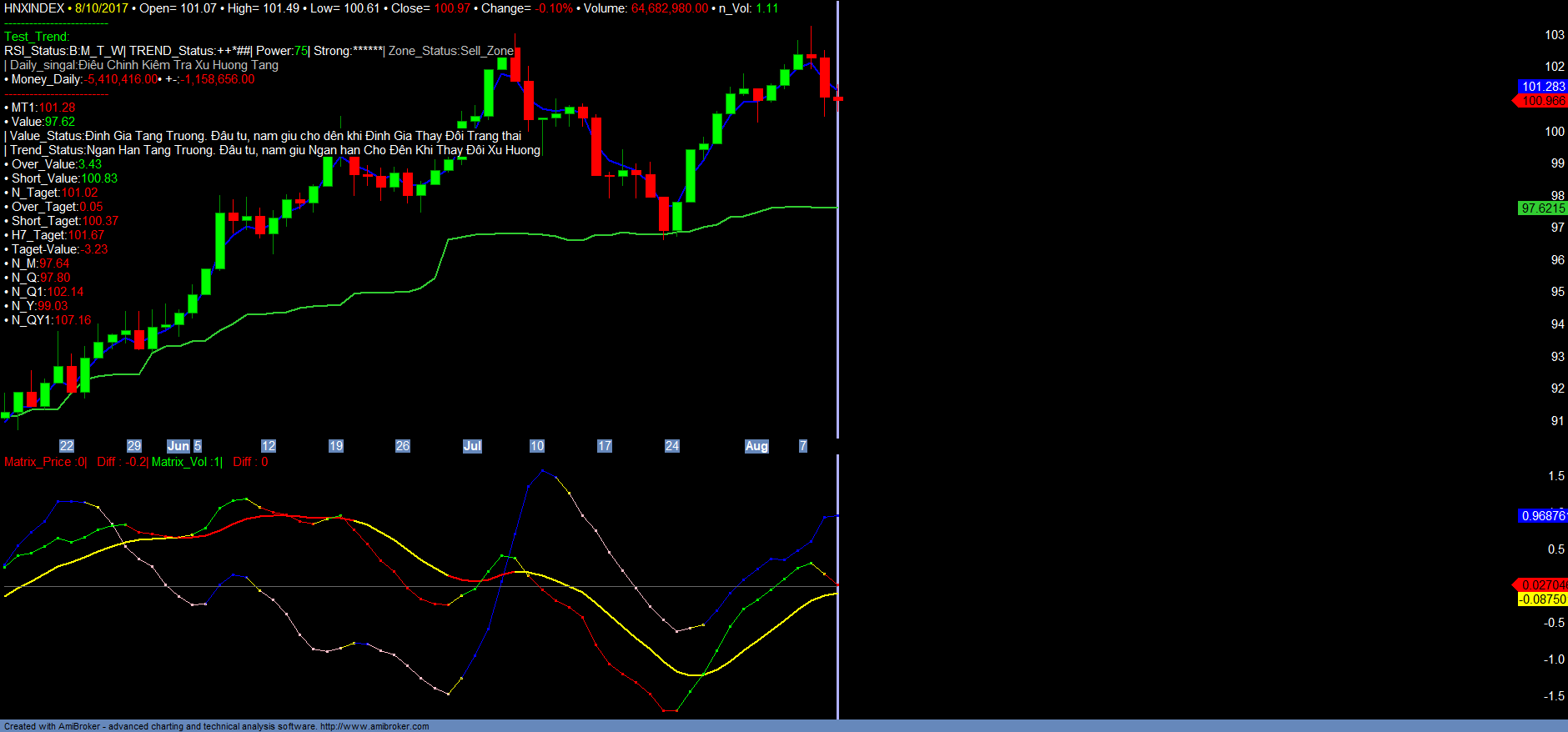Click the Test_Trend indicator label
Viewport: 1568px width, 732px height.
37,37
